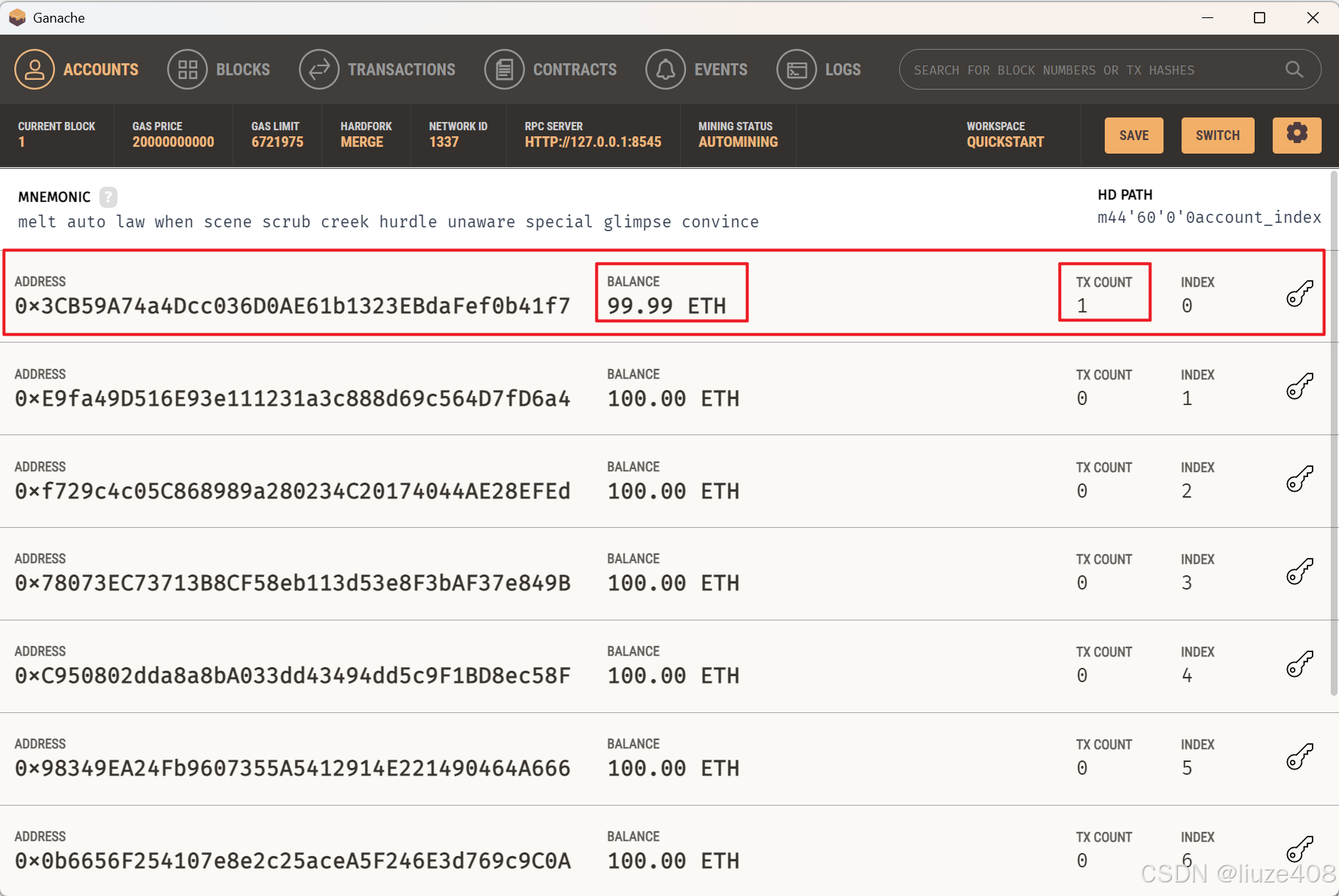Click the accounts list vertical scrollbar
Viewport: 1339px width, 896px height.
coord(1334,433)
